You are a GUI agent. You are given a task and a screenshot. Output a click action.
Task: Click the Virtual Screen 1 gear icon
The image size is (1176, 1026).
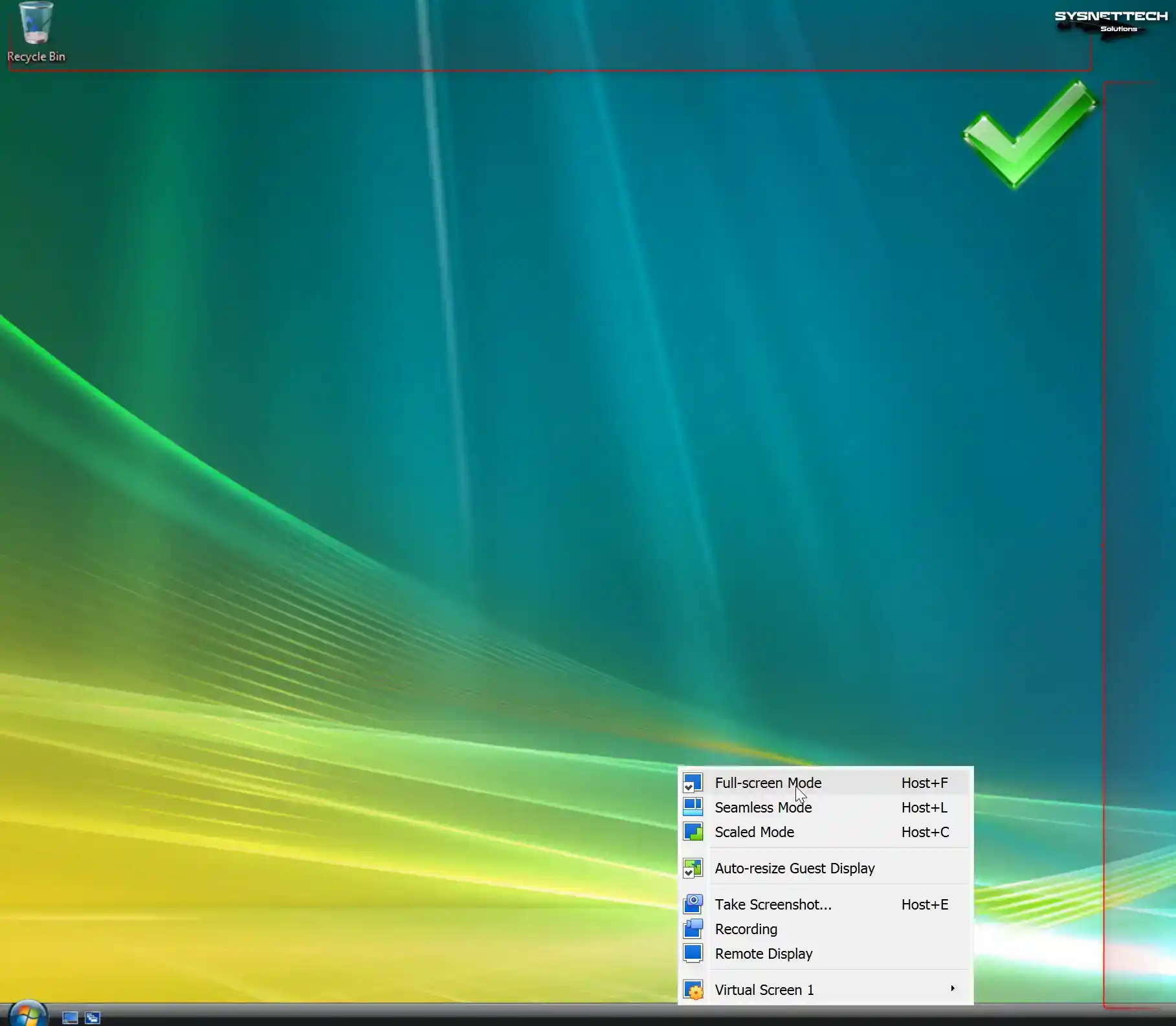(x=693, y=990)
